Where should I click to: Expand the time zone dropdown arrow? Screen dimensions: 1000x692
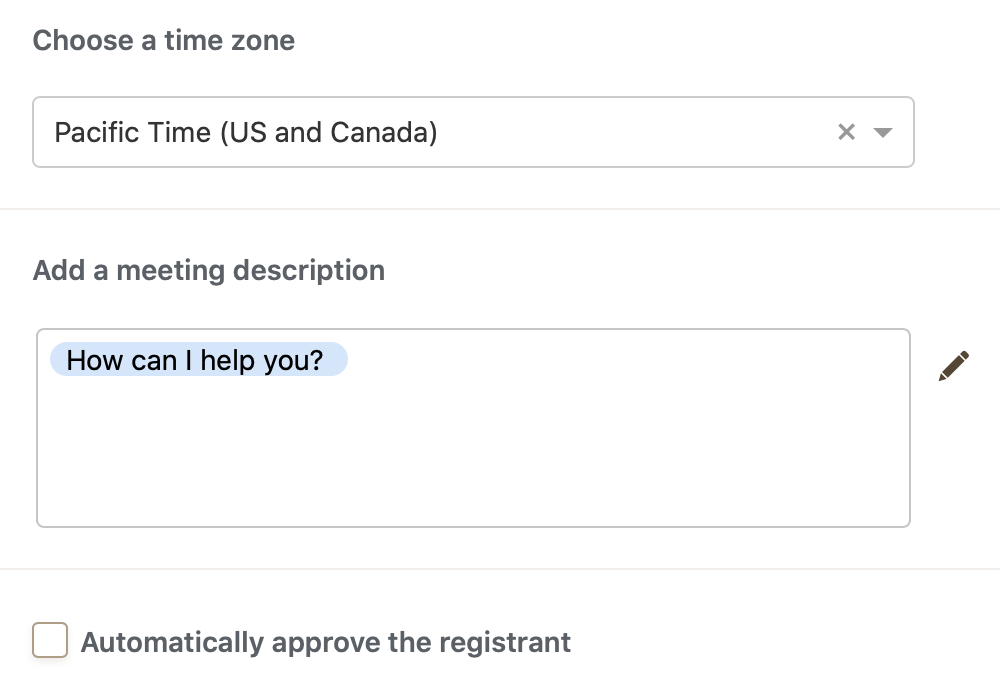(882, 132)
